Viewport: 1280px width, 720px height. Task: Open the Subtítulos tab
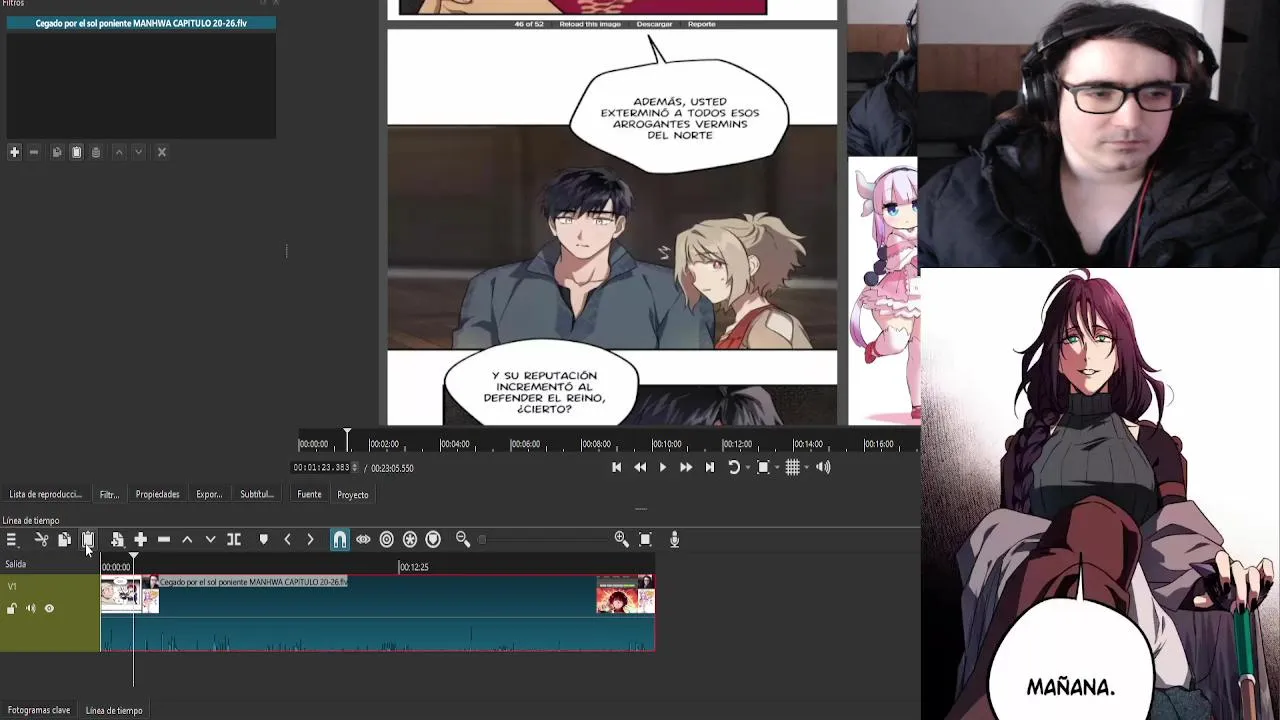(x=257, y=494)
